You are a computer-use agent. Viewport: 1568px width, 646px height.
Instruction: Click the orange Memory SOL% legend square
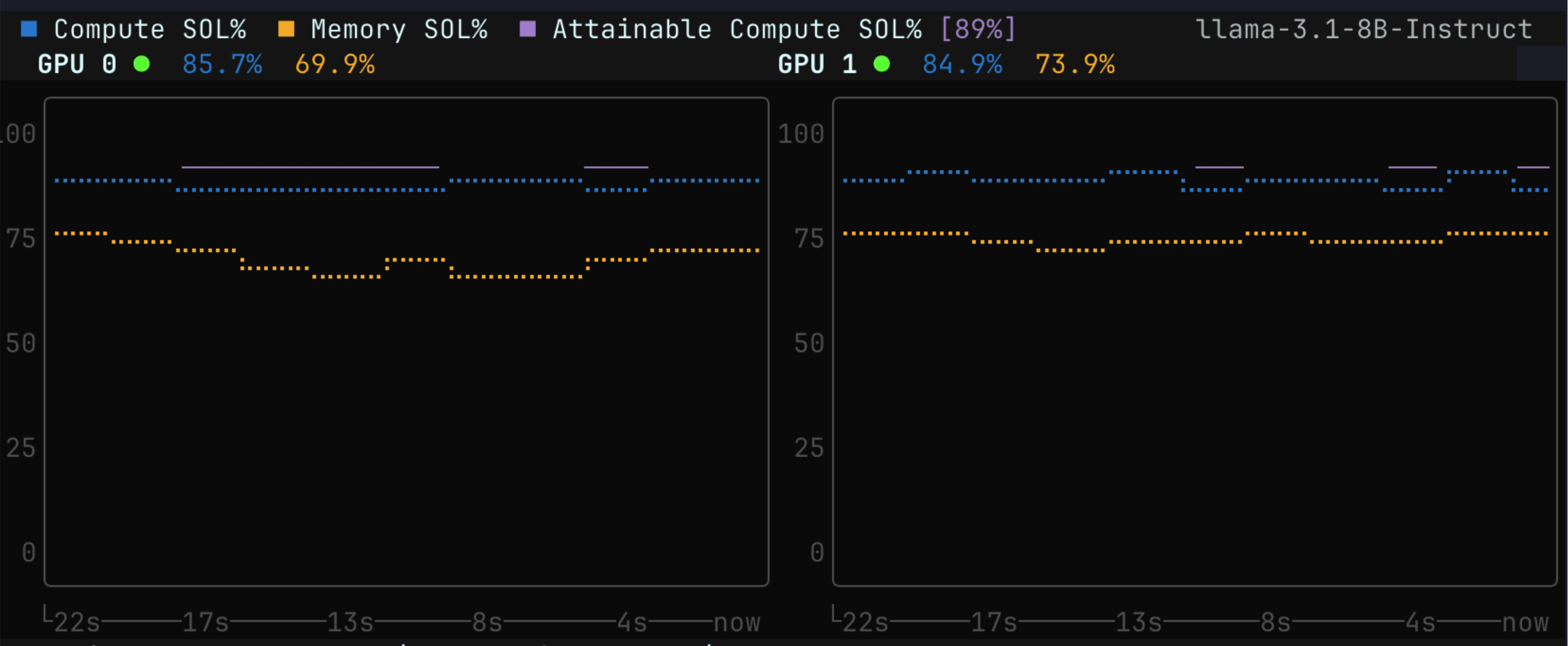pos(286,29)
